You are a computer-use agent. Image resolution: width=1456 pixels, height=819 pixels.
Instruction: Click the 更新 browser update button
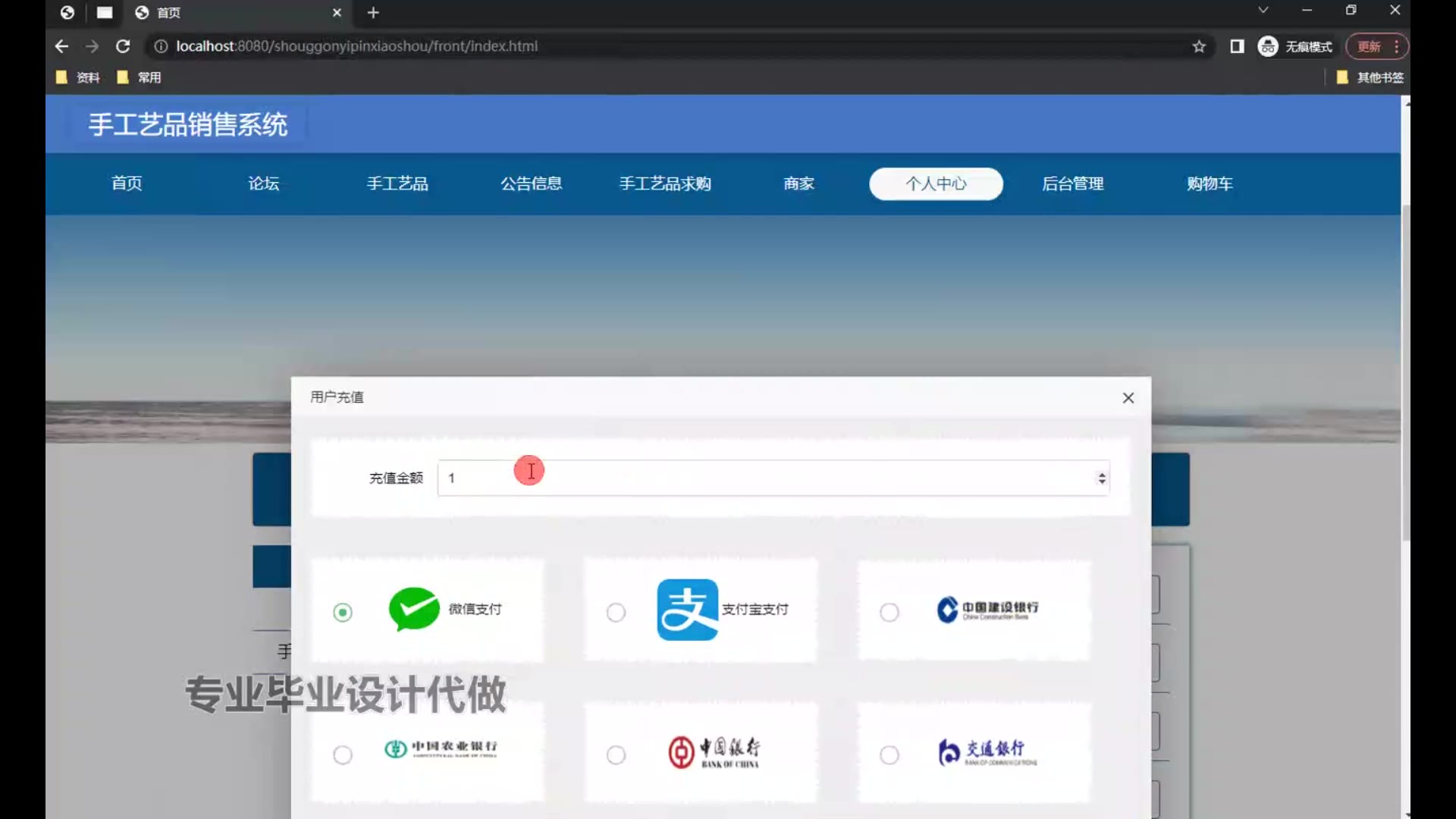click(x=1369, y=46)
